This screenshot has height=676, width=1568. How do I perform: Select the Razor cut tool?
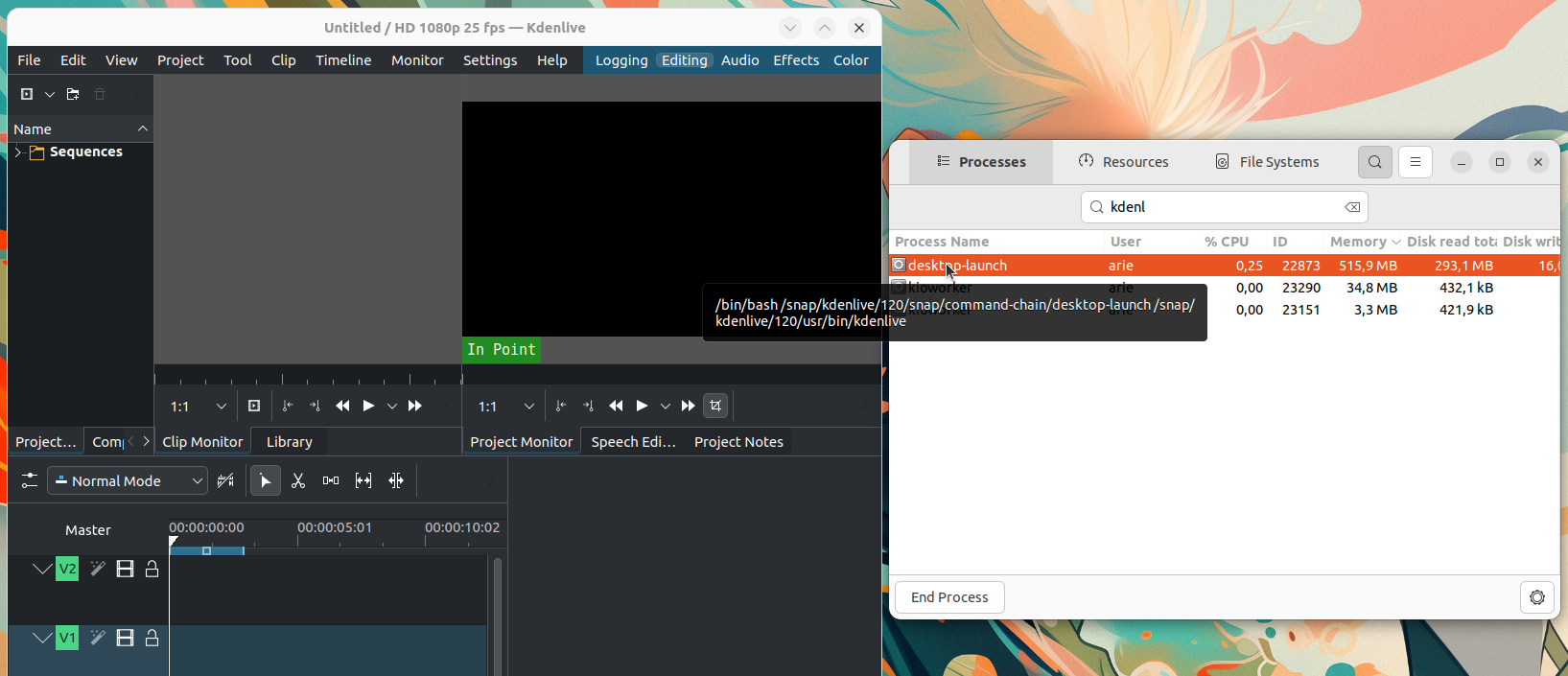tap(298, 480)
